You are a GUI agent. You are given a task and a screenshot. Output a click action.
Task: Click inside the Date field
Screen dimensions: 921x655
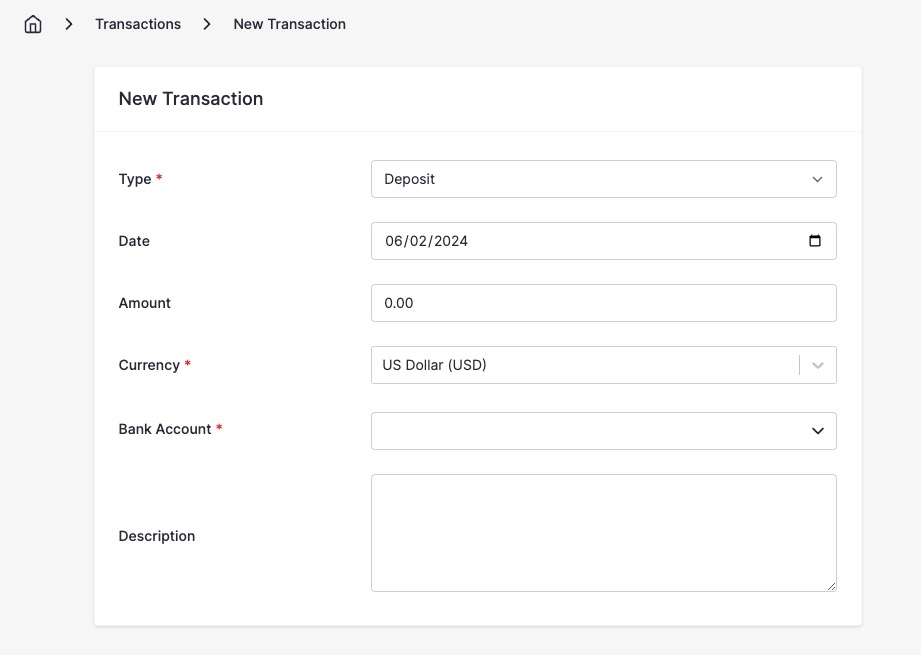click(x=550, y=240)
